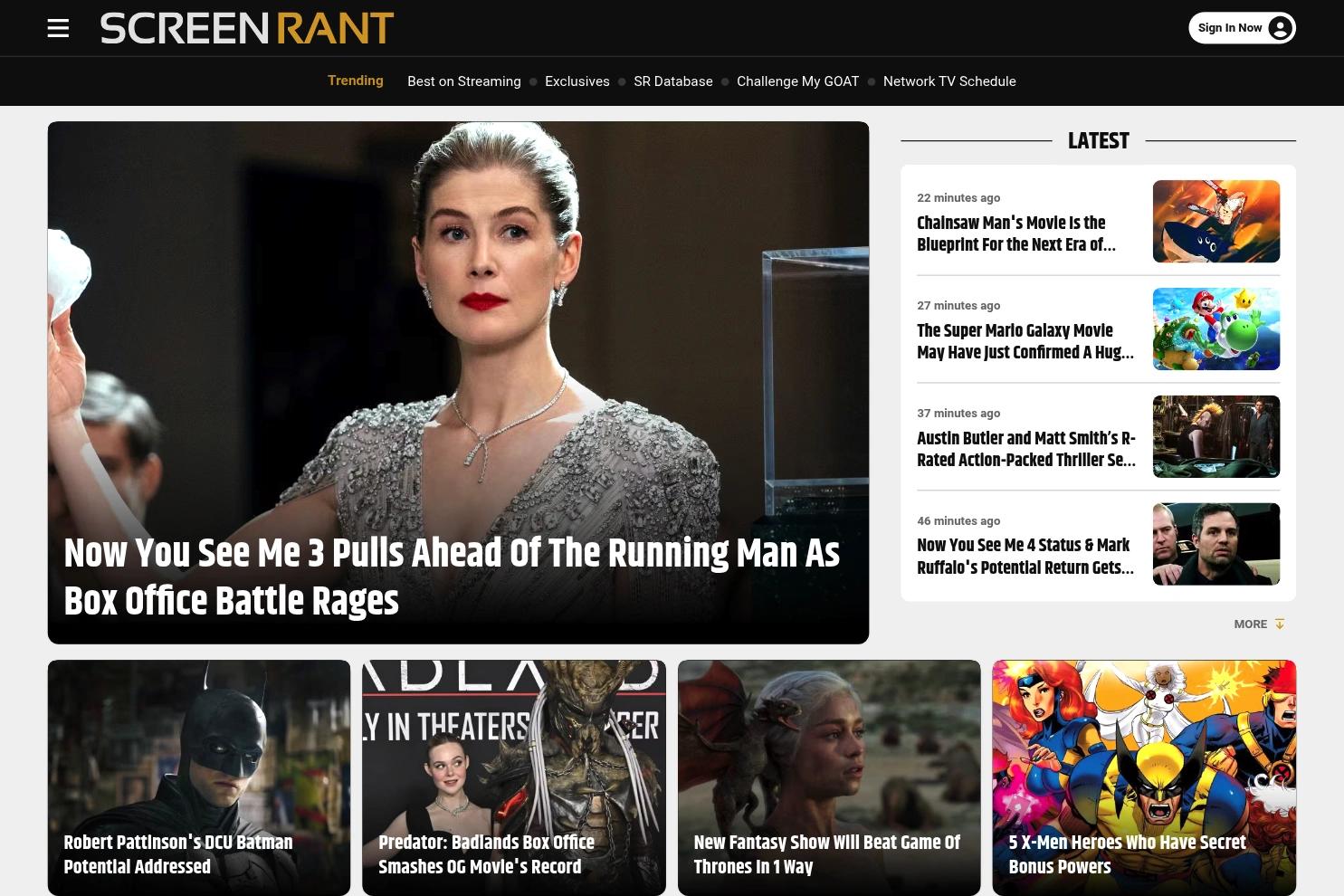Open the Best on Streaming section
The image size is (1344, 896).
pos(463,81)
